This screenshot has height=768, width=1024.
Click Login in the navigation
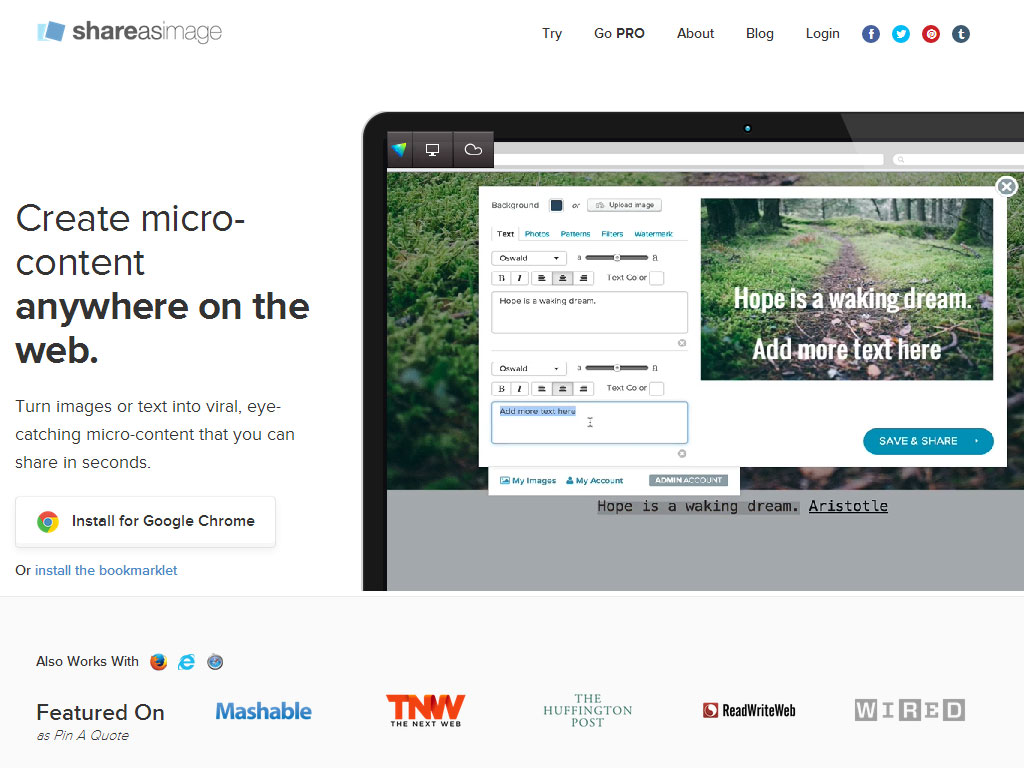tap(822, 33)
